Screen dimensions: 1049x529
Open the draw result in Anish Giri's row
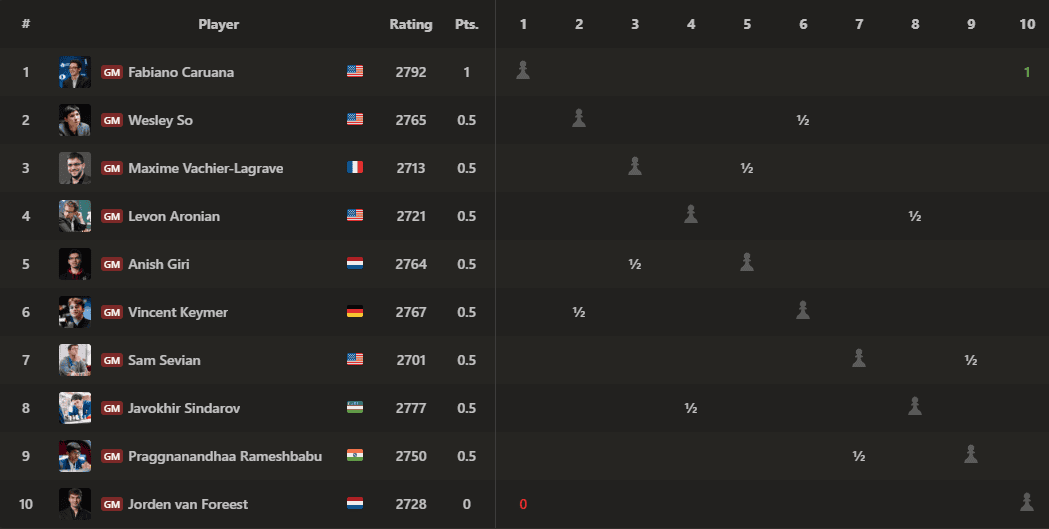635,264
